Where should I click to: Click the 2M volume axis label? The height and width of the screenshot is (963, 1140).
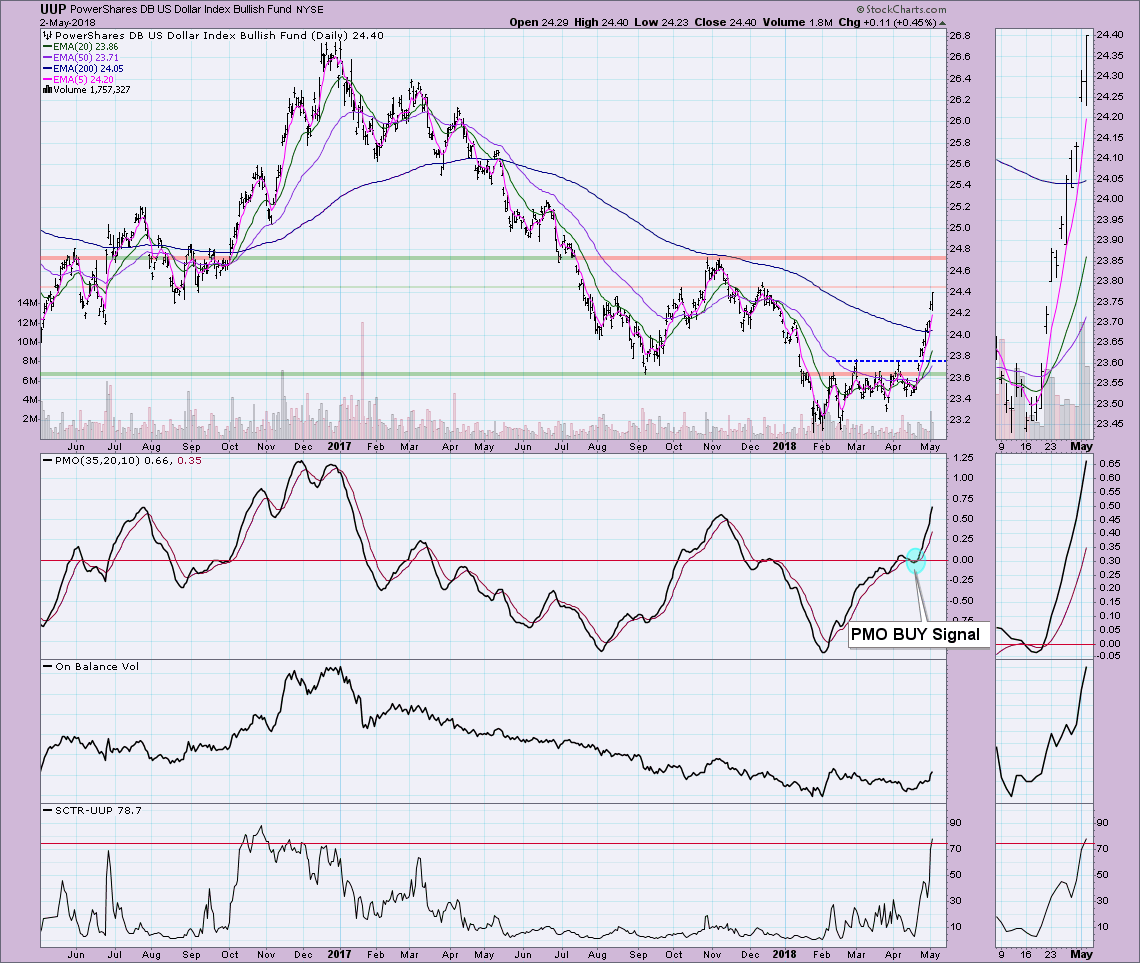31,419
